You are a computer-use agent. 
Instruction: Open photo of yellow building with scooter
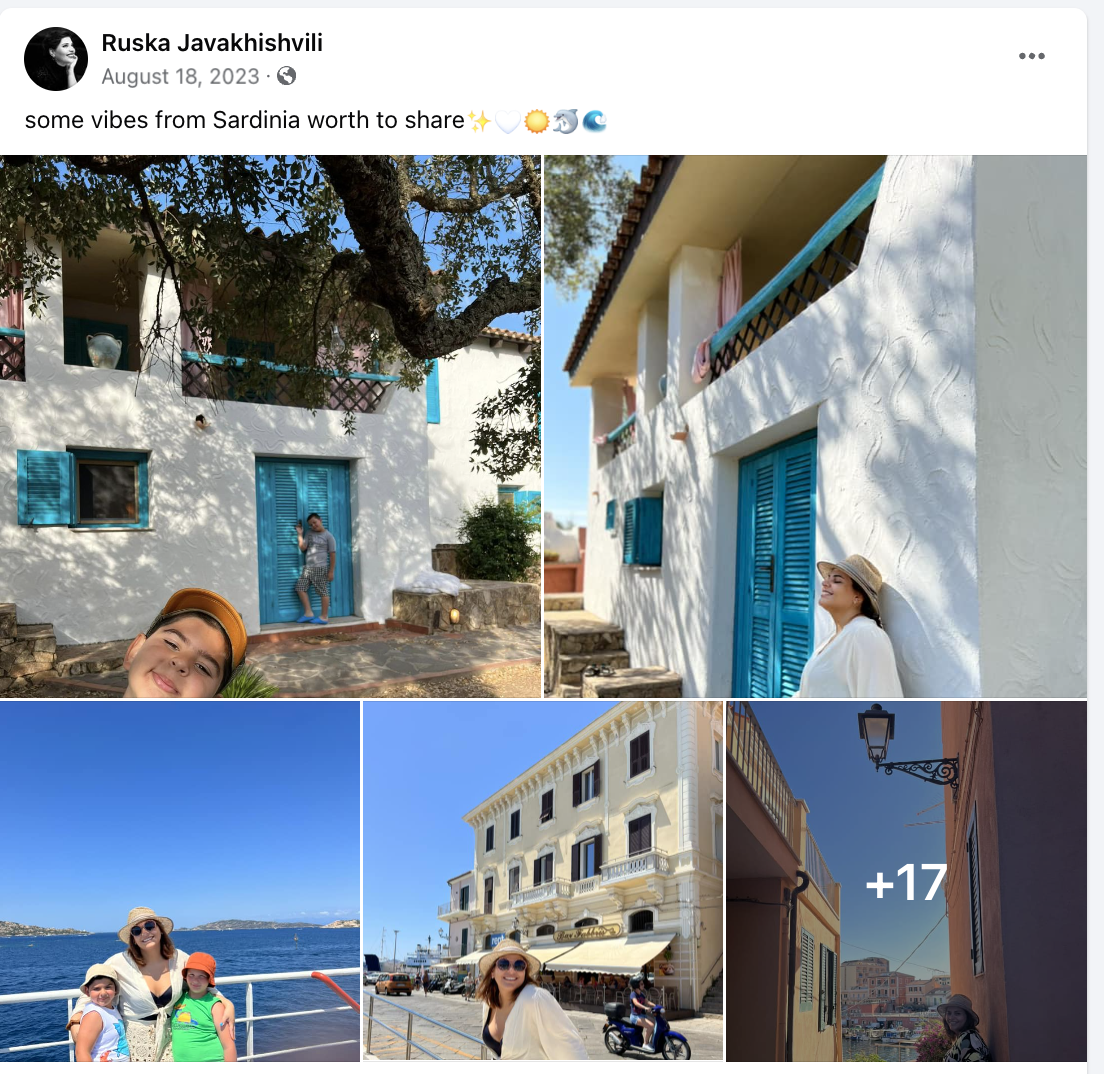543,881
